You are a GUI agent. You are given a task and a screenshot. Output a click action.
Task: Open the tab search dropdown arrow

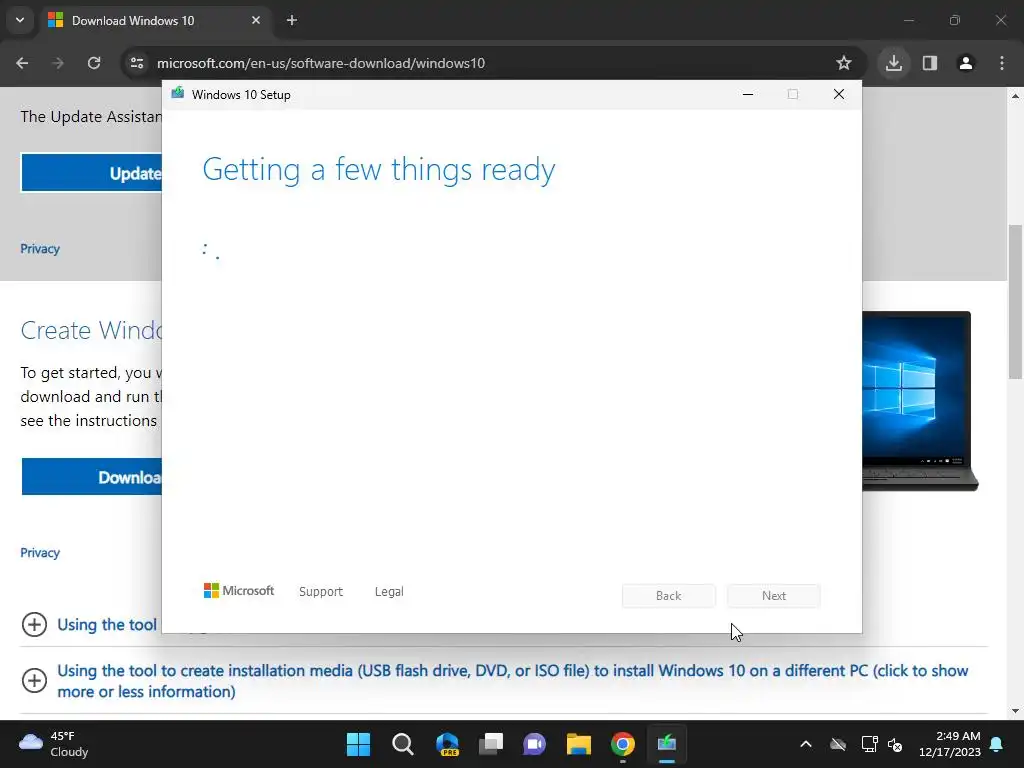point(20,20)
